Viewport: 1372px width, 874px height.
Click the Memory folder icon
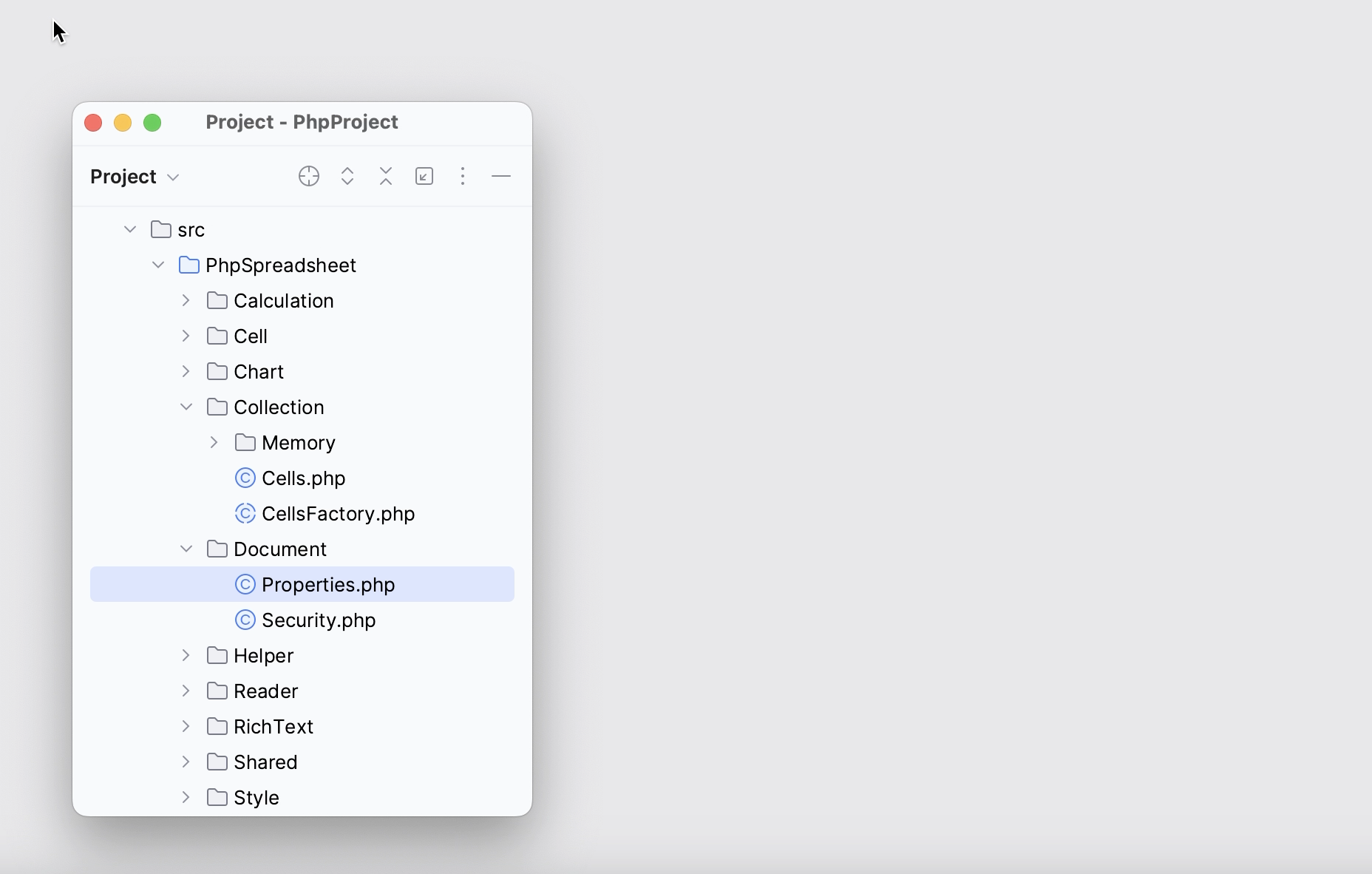245,442
